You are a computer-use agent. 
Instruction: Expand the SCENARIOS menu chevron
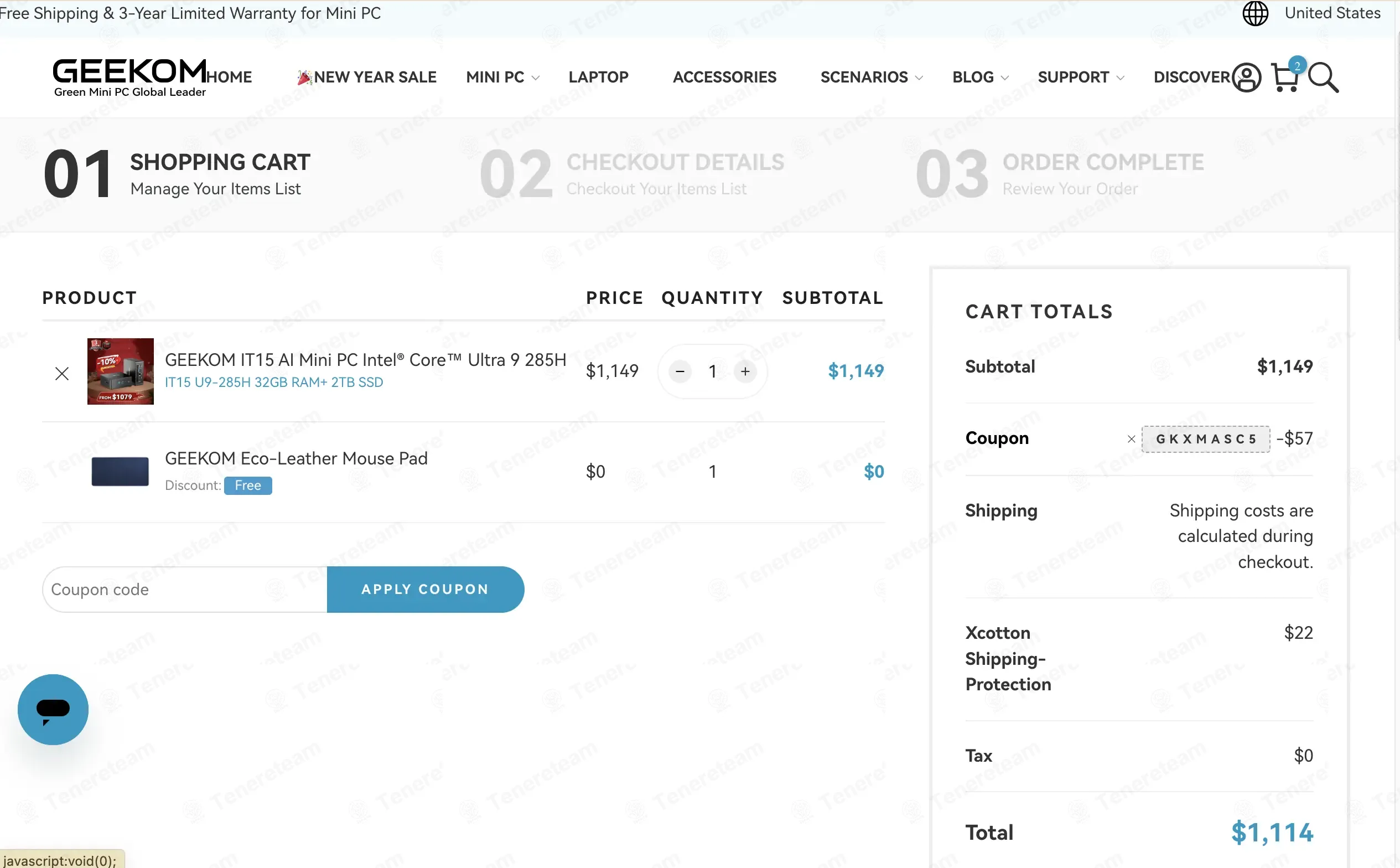919,77
